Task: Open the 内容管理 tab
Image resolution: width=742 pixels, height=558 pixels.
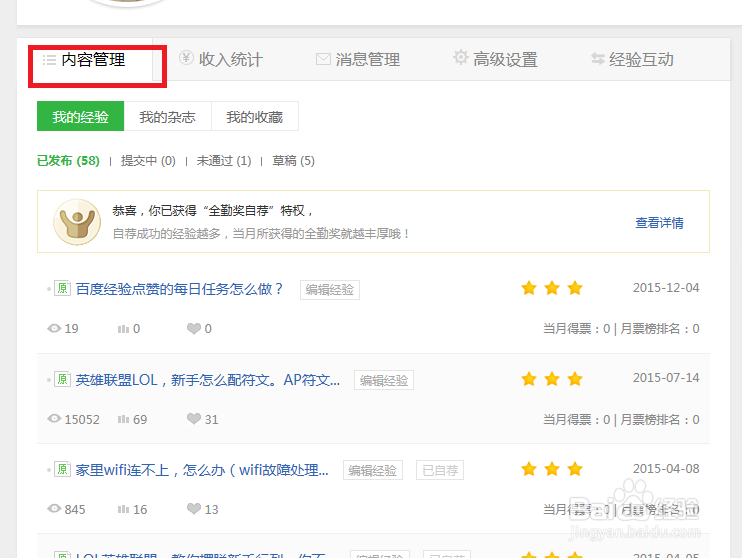Action: click(x=85, y=60)
